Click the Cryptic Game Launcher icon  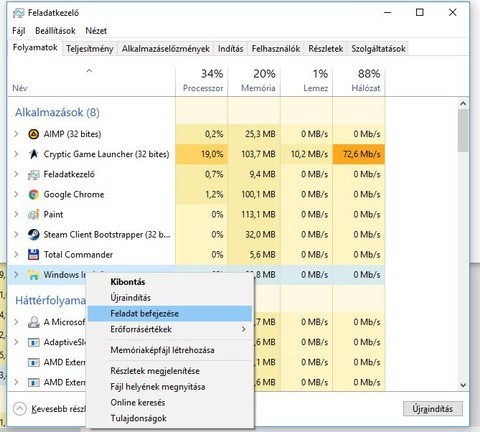(x=33, y=154)
